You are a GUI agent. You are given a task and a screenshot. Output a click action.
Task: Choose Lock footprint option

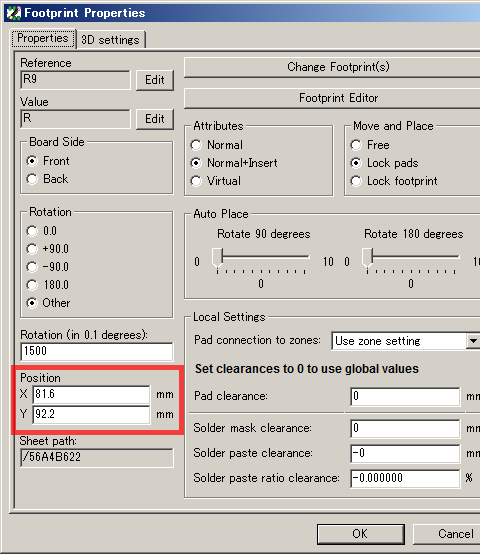tap(394, 181)
